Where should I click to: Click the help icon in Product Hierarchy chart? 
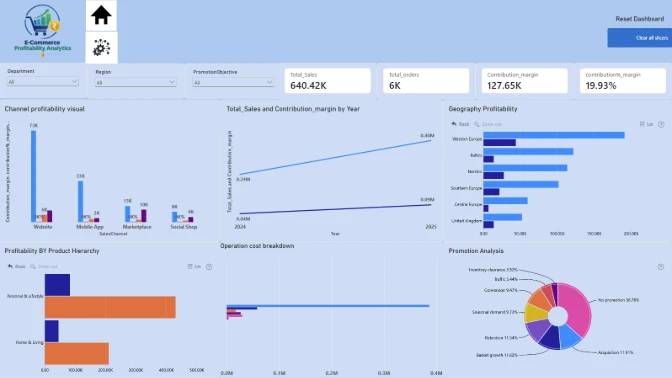click(x=209, y=267)
